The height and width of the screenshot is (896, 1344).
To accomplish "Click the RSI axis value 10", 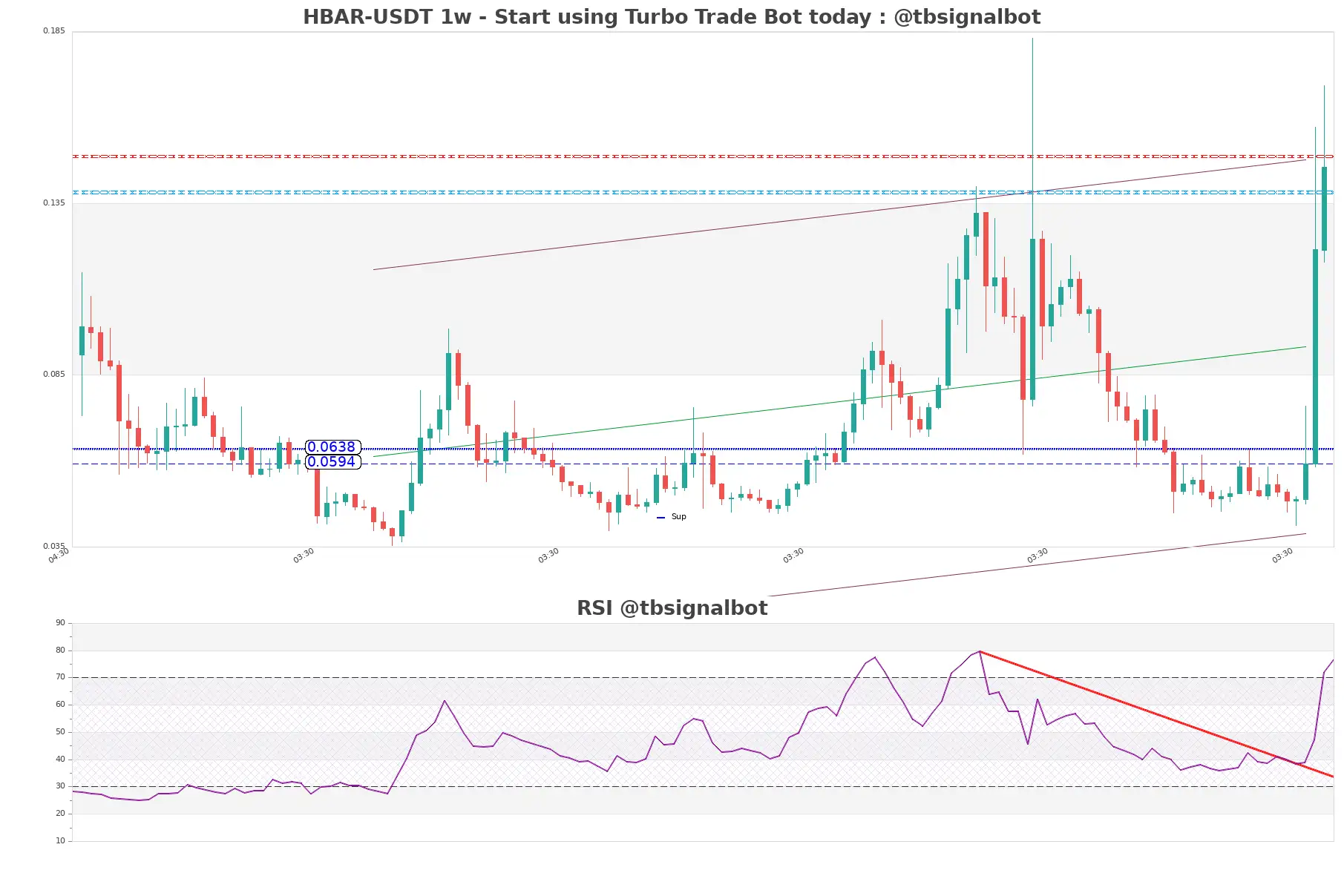I will pyautogui.click(x=60, y=840).
